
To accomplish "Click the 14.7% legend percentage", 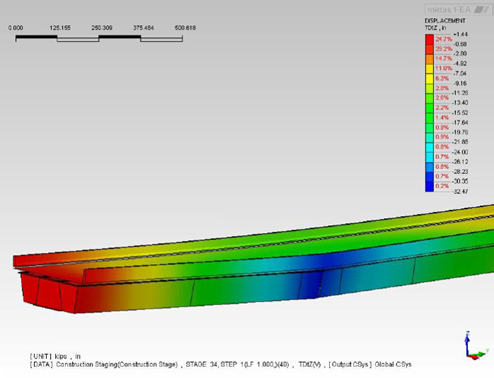I will coord(444,59).
